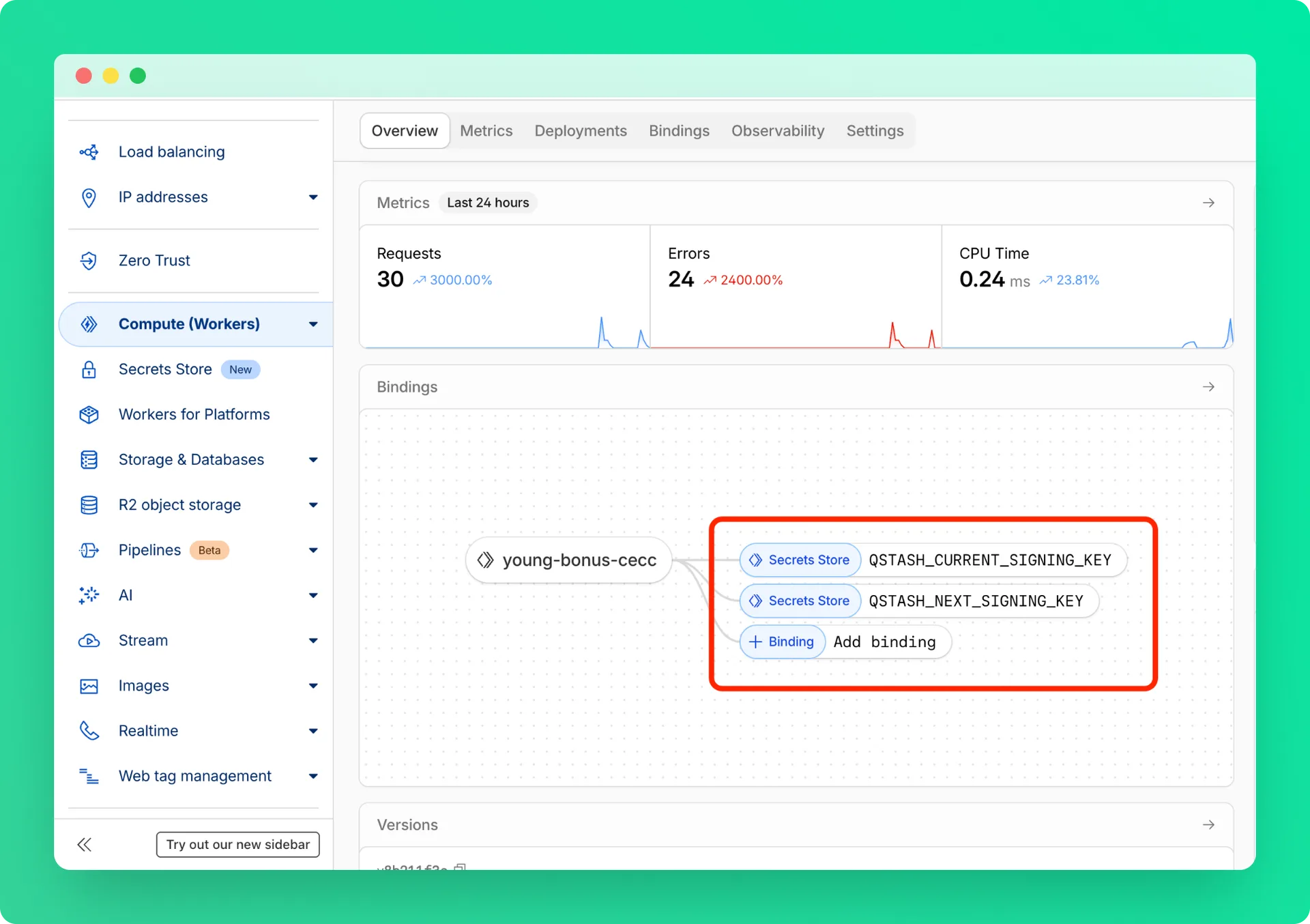The height and width of the screenshot is (924, 1310).
Task: Expand the Web tag management arrow
Action: pyautogui.click(x=313, y=776)
